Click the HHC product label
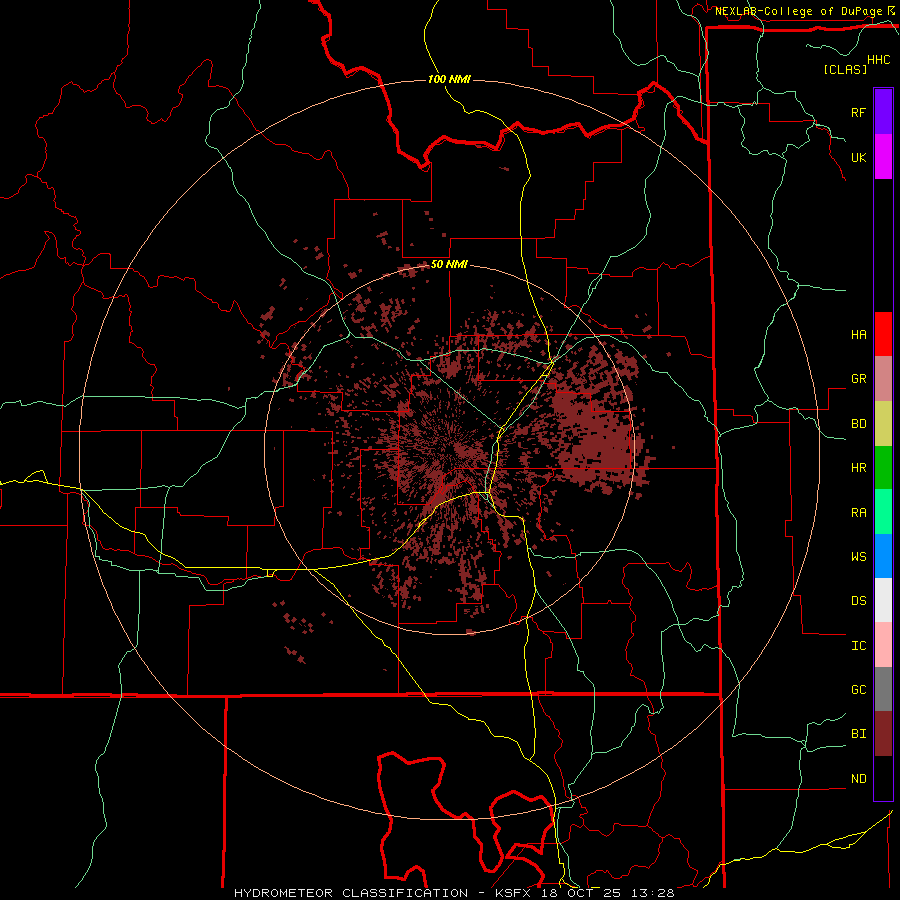This screenshot has width=900, height=900. coord(879,60)
